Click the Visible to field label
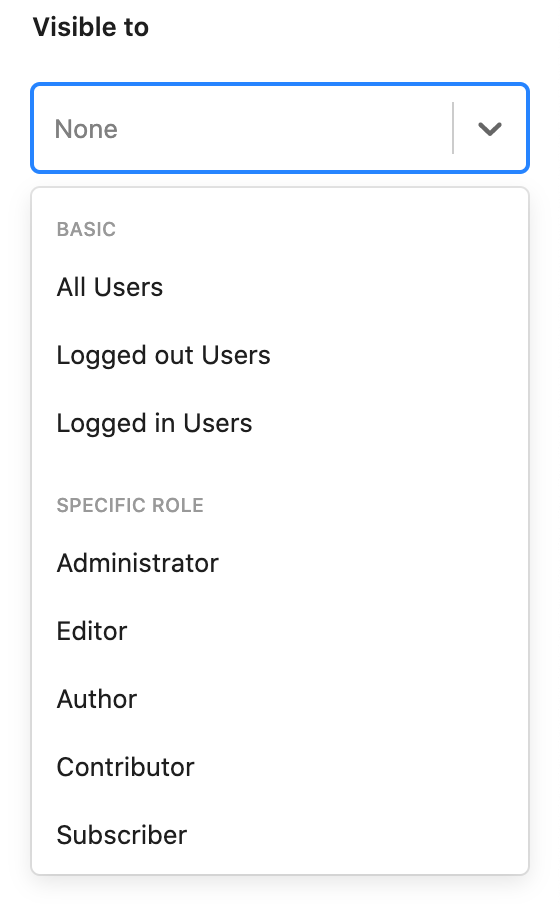 pos(91,27)
